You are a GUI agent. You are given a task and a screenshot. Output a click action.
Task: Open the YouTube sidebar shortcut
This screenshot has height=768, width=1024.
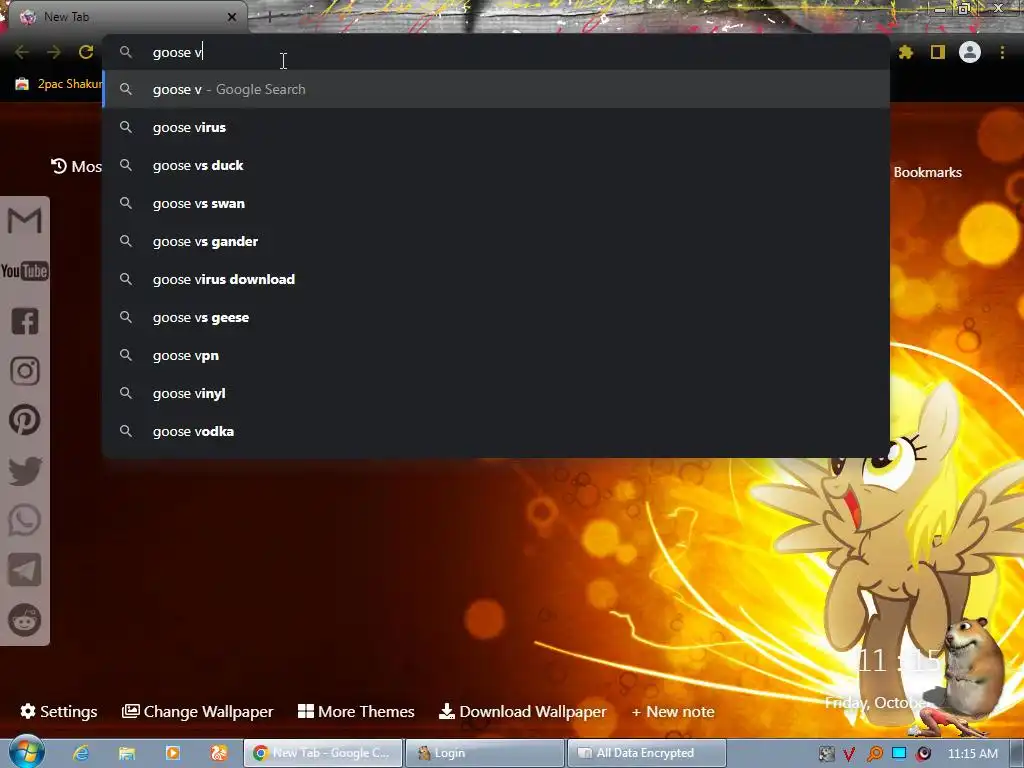click(25, 271)
